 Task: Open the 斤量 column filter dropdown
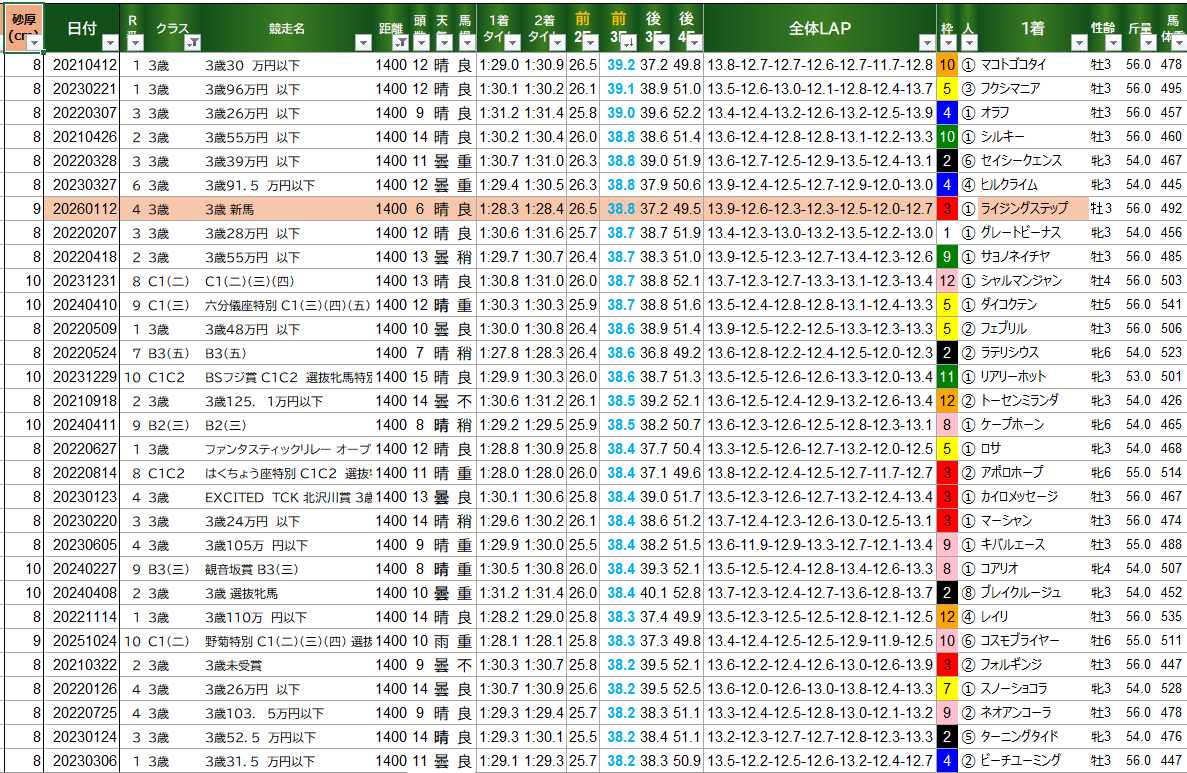click(x=1148, y=43)
